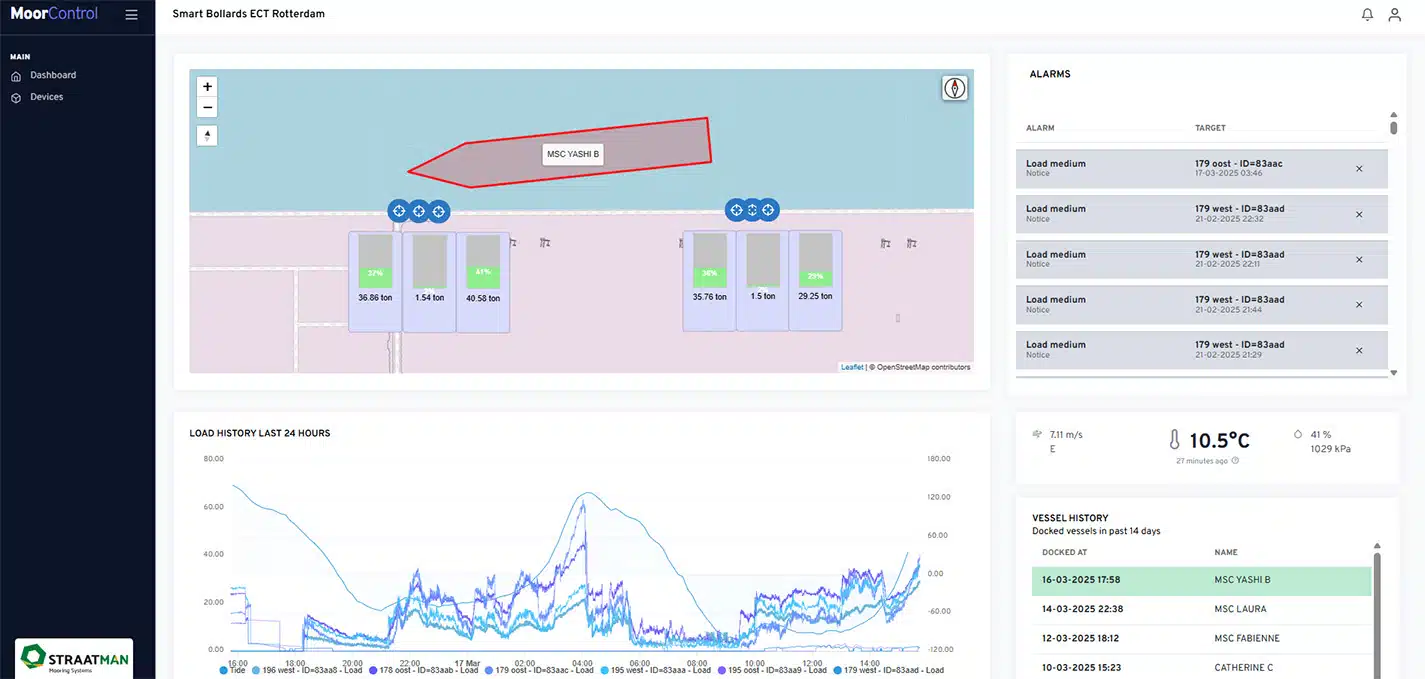Click vessel history scrollbar up arrow
Image resolution: width=1425 pixels, height=679 pixels.
[x=1379, y=547]
